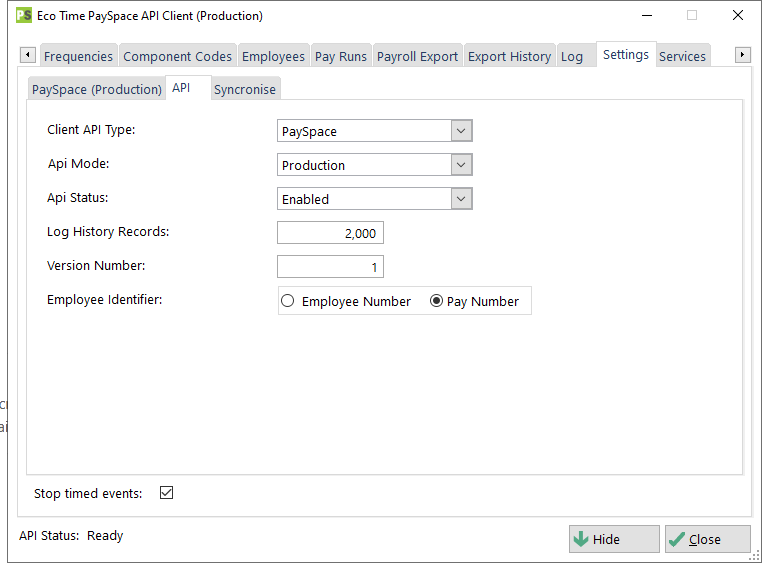
Task: Click the 'Version Number:' label
Action: (96, 265)
